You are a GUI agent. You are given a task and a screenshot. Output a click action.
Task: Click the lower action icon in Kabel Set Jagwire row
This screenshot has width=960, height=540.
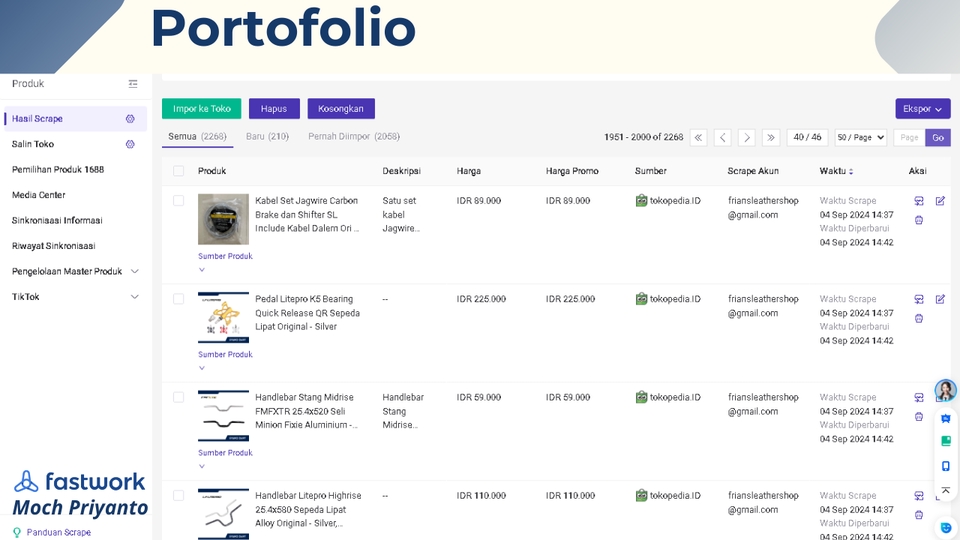919,220
